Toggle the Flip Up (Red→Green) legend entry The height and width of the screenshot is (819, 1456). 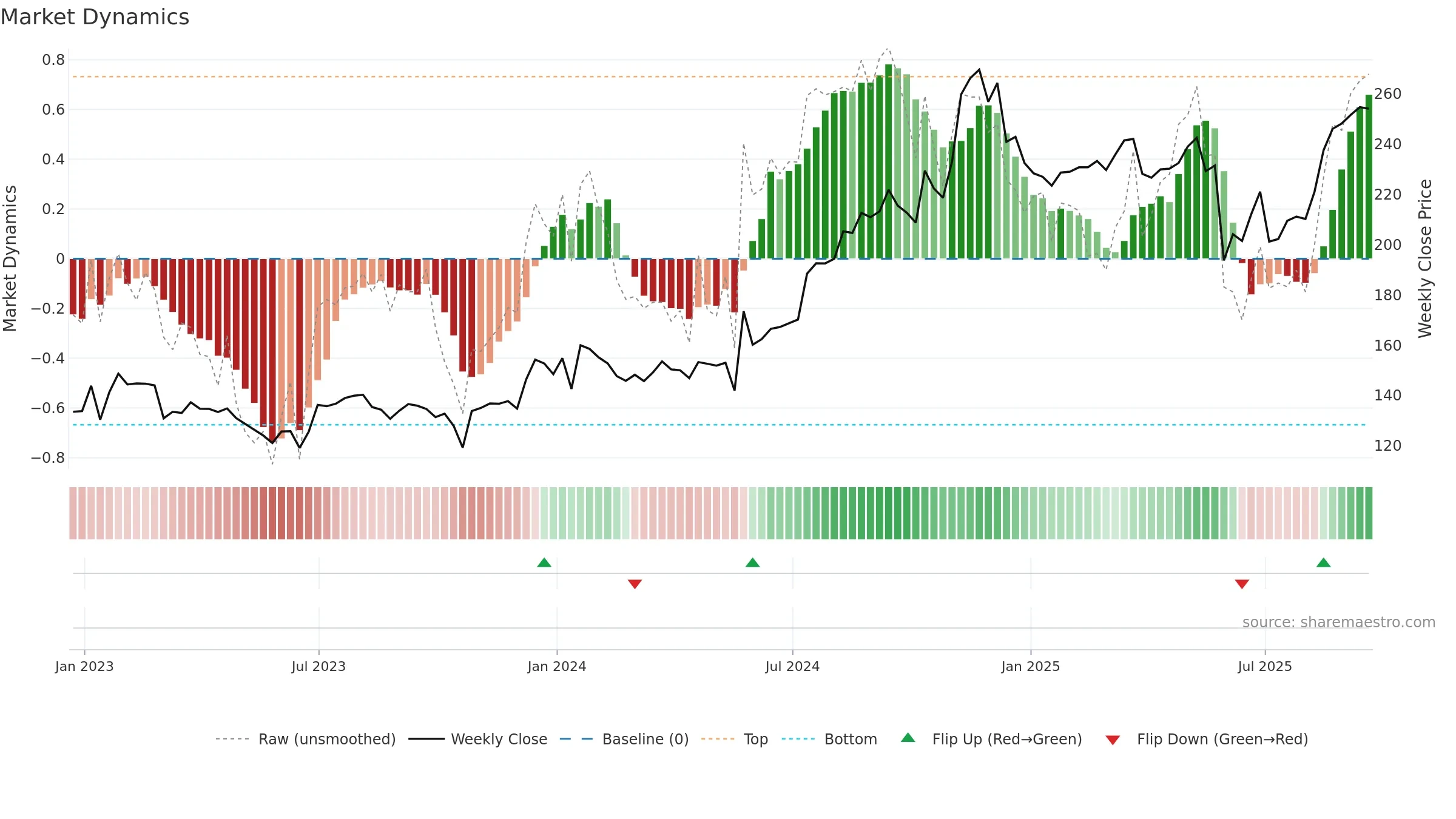(x=992, y=739)
